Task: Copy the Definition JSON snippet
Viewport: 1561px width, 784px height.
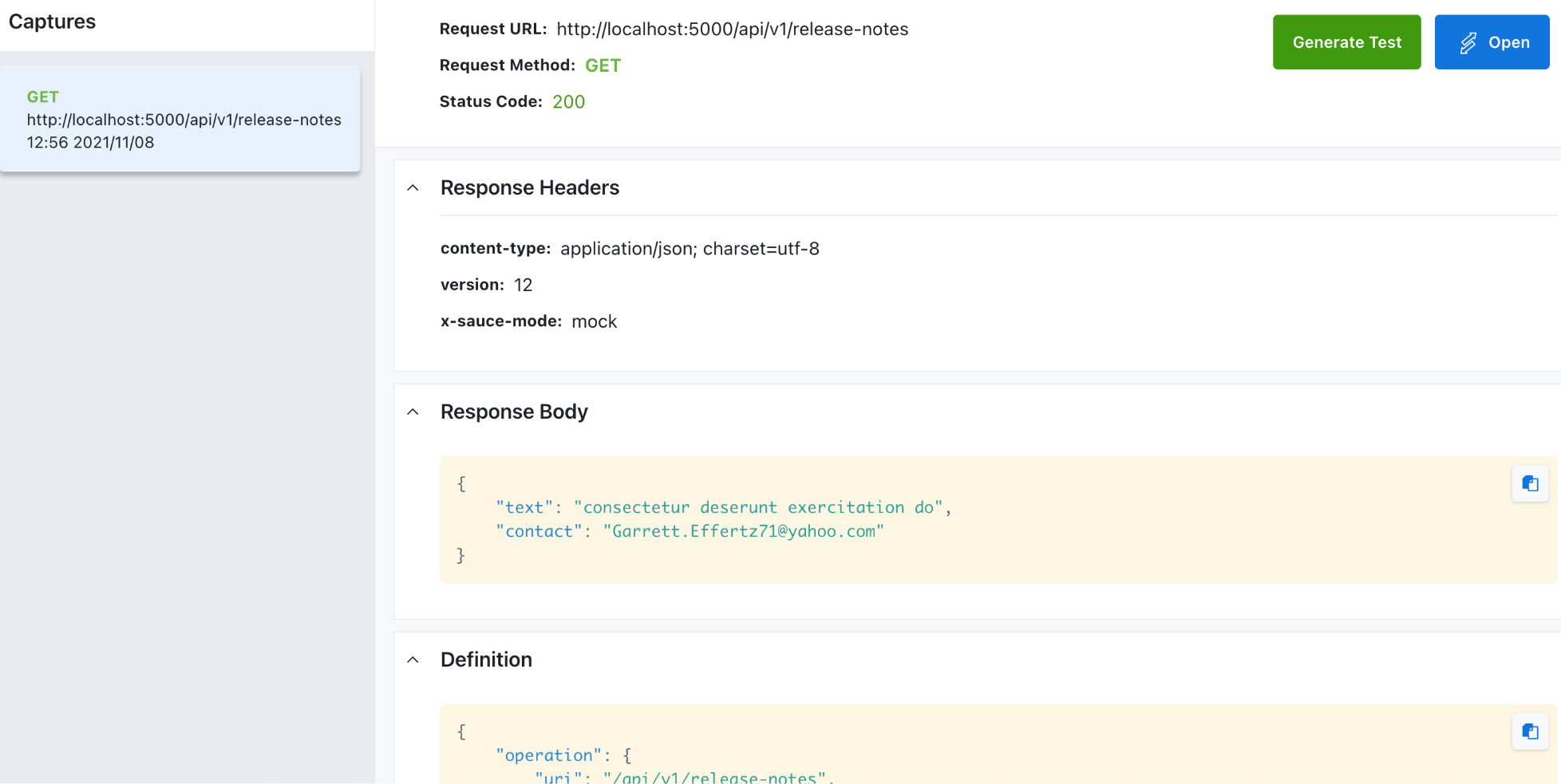Action: point(1529,731)
